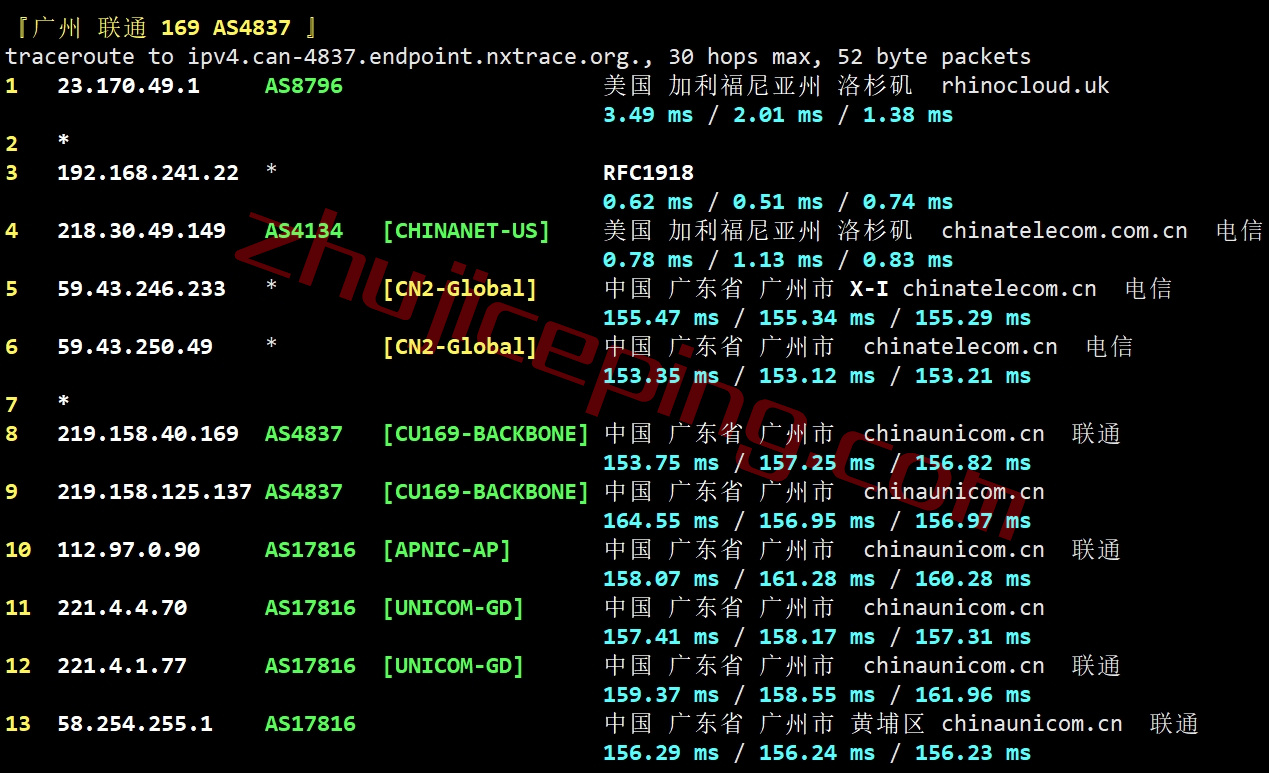Click the chinatelecom.com.cn domain

pyautogui.click(x=1064, y=231)
